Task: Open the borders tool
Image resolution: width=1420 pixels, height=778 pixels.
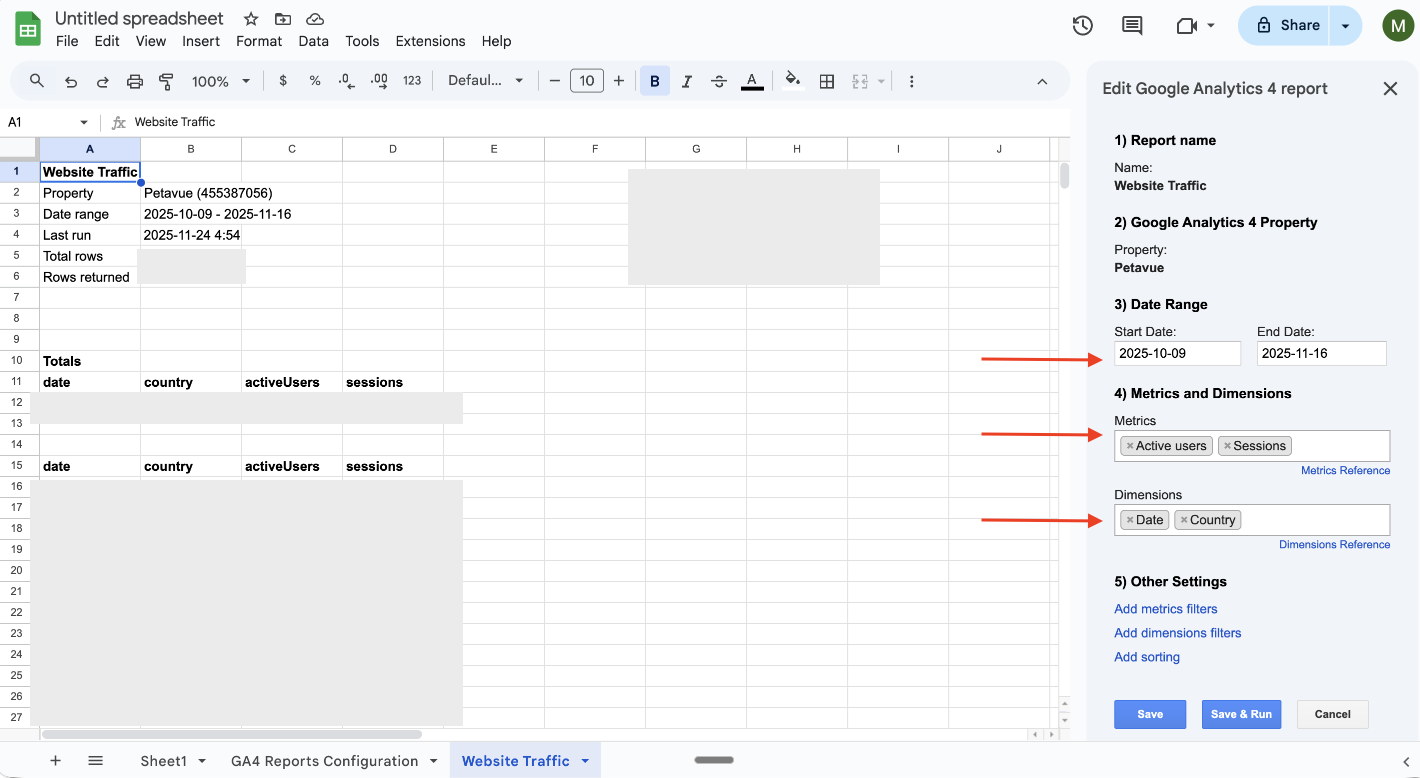Action: [x=827, y=81]
